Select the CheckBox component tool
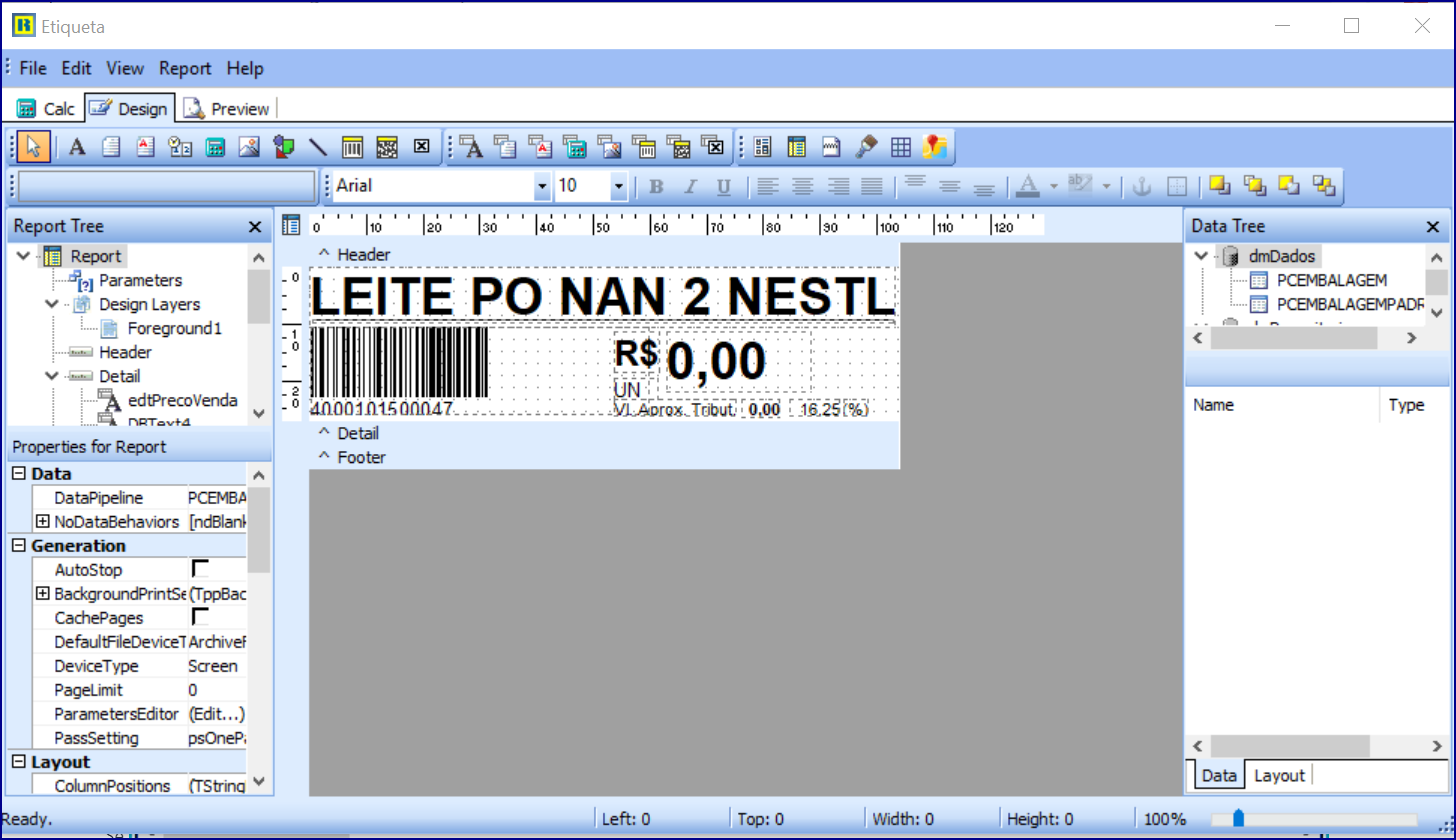This screenshot has width=1456, height=840. [421, 147]
